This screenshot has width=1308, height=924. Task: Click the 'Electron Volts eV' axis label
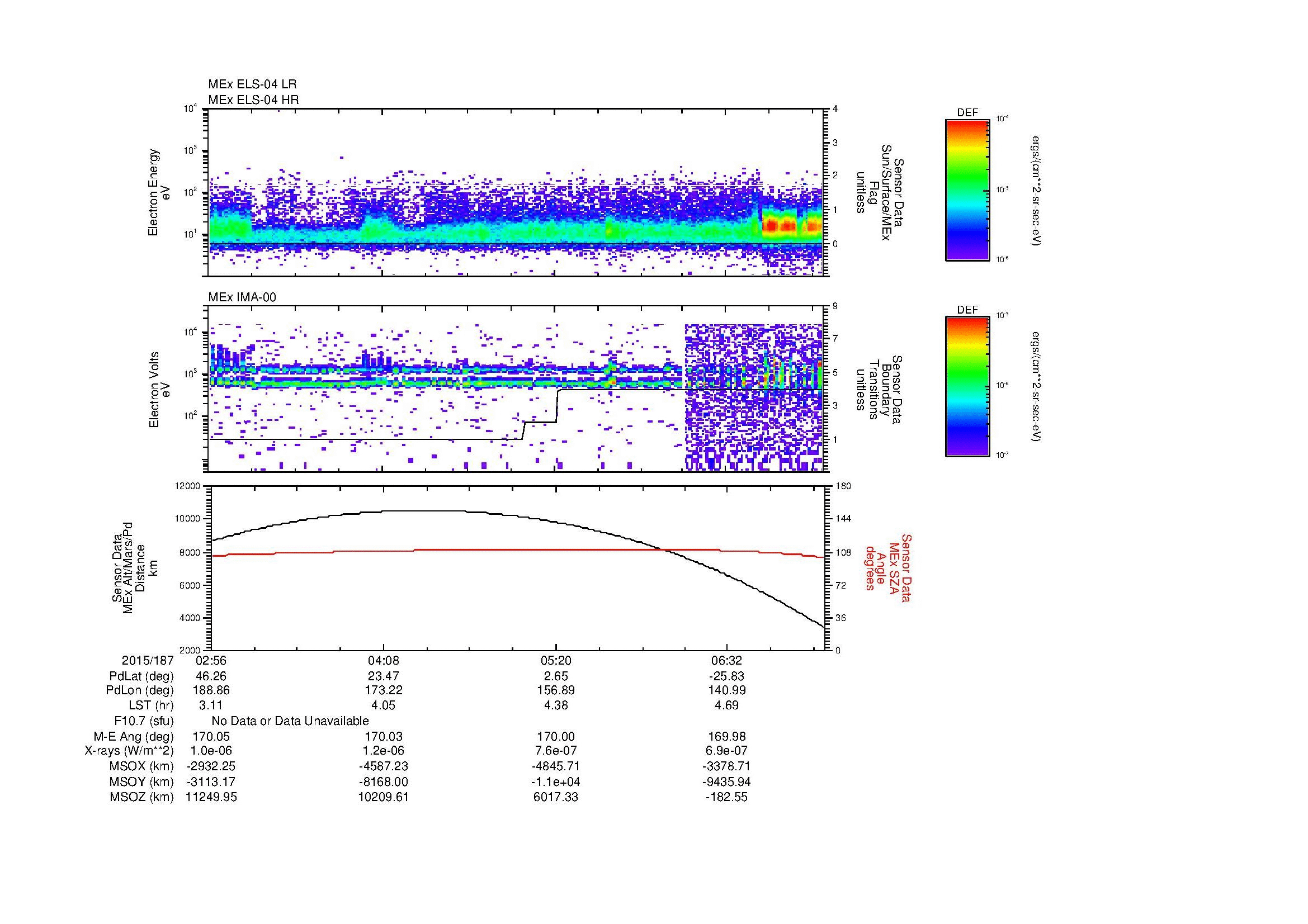(159, 390)
